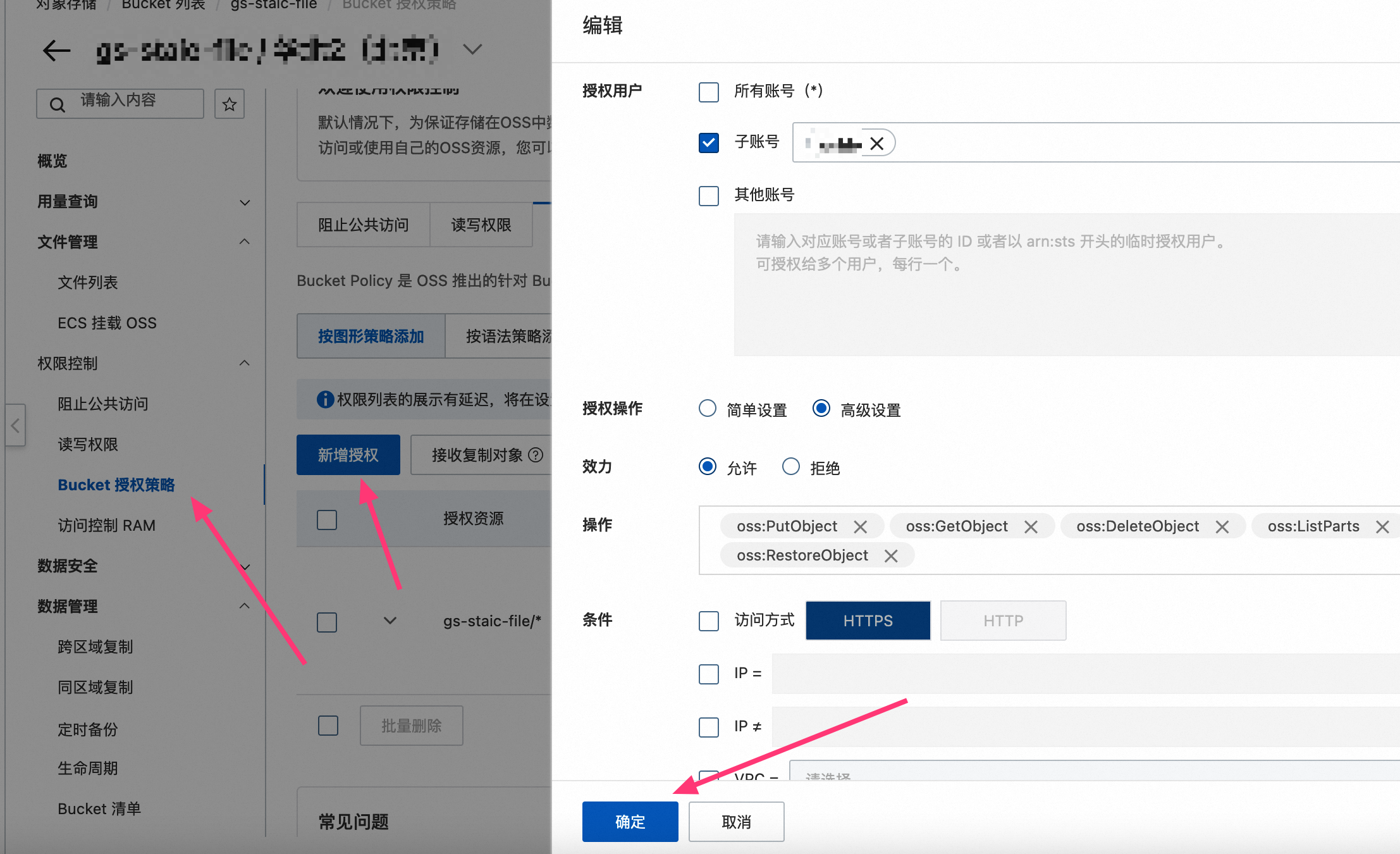This screenshot has height=854, width=1400.
Task: Check the IP ≠ condition checkbox
Action: click(709, 727)
